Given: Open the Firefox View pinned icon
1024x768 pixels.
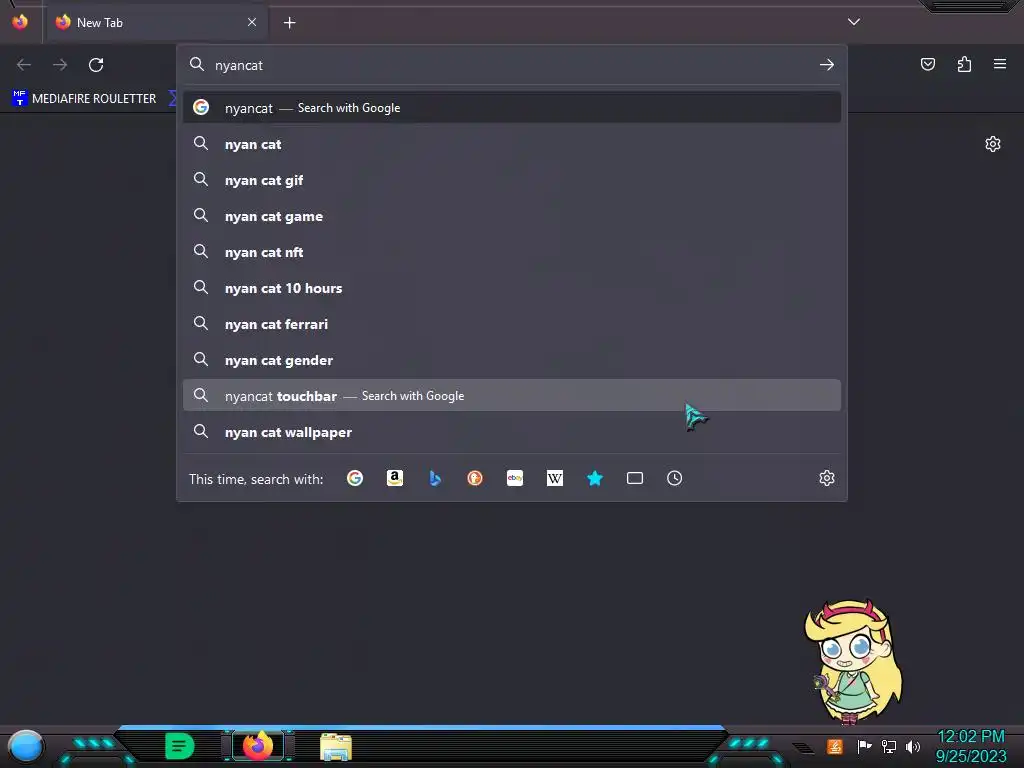Looking at the screenshot, I should click(x=20, y=22).
